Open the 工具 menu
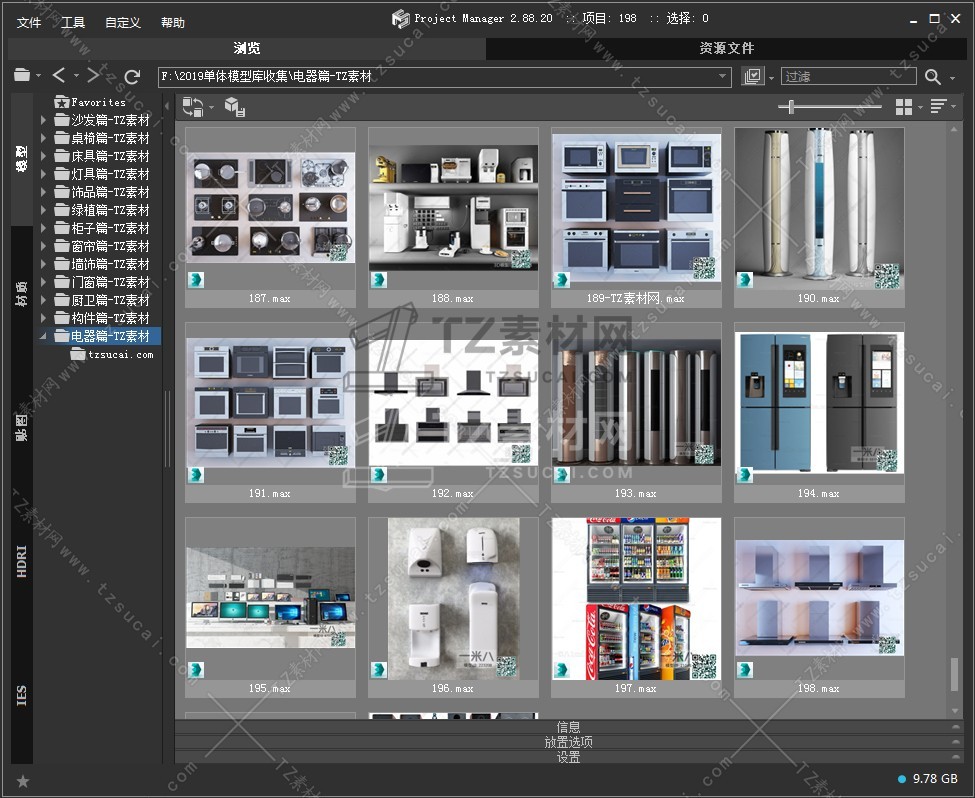Viewport: 975px width, 798px height. coord(73,22)
